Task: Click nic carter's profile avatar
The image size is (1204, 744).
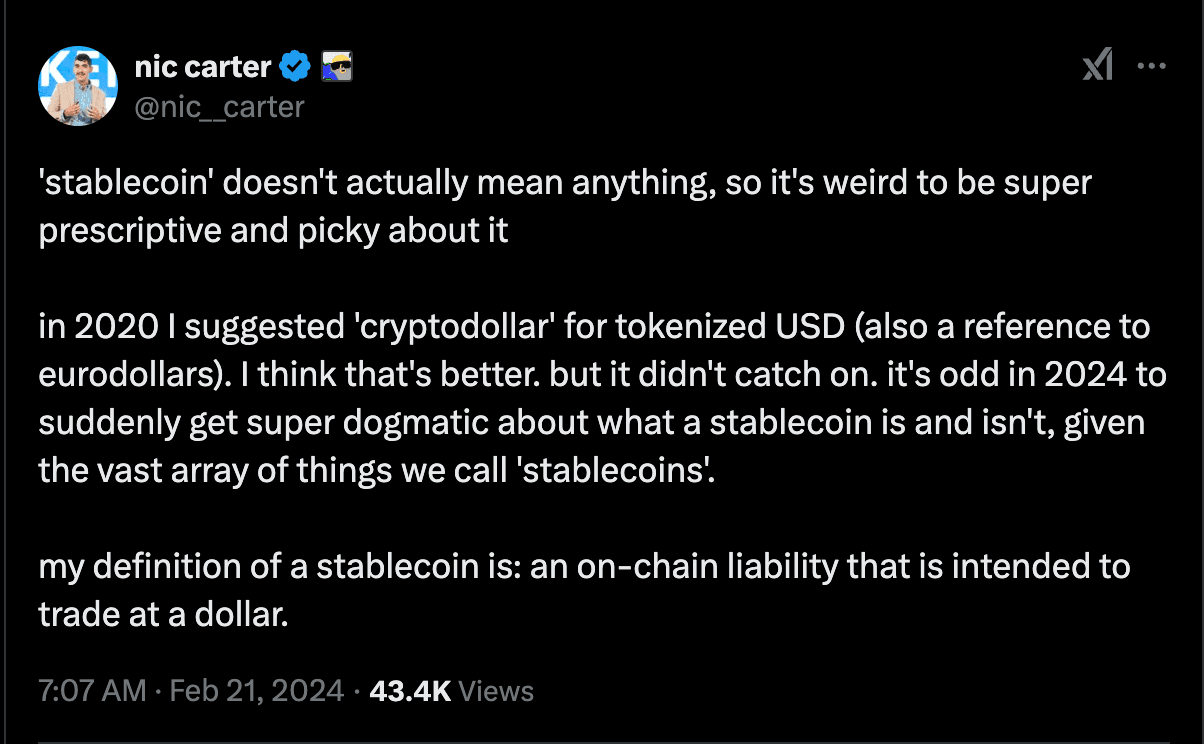Action: [x=77, y=86]
